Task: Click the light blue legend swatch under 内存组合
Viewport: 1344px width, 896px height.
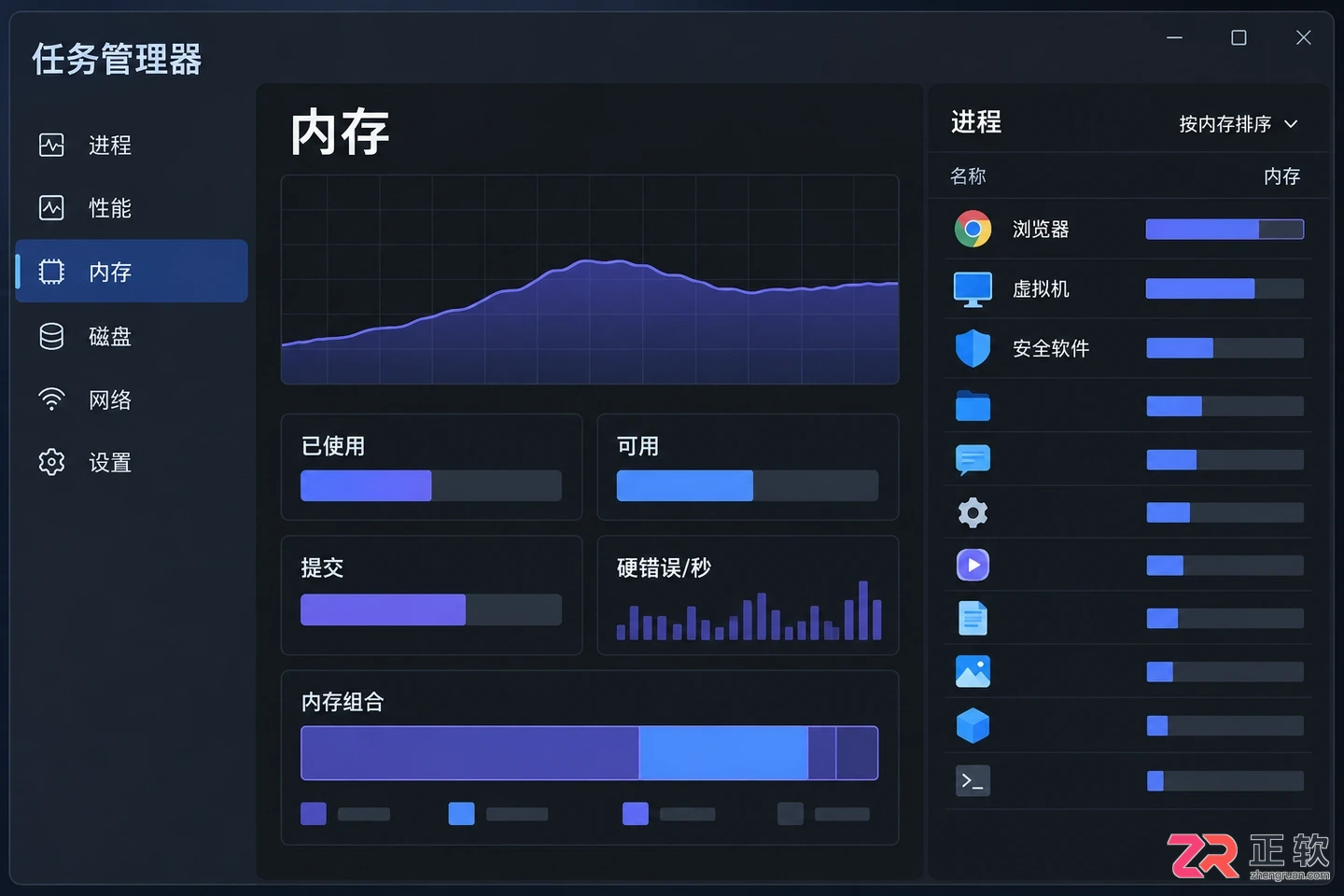Action: point(461,814)
